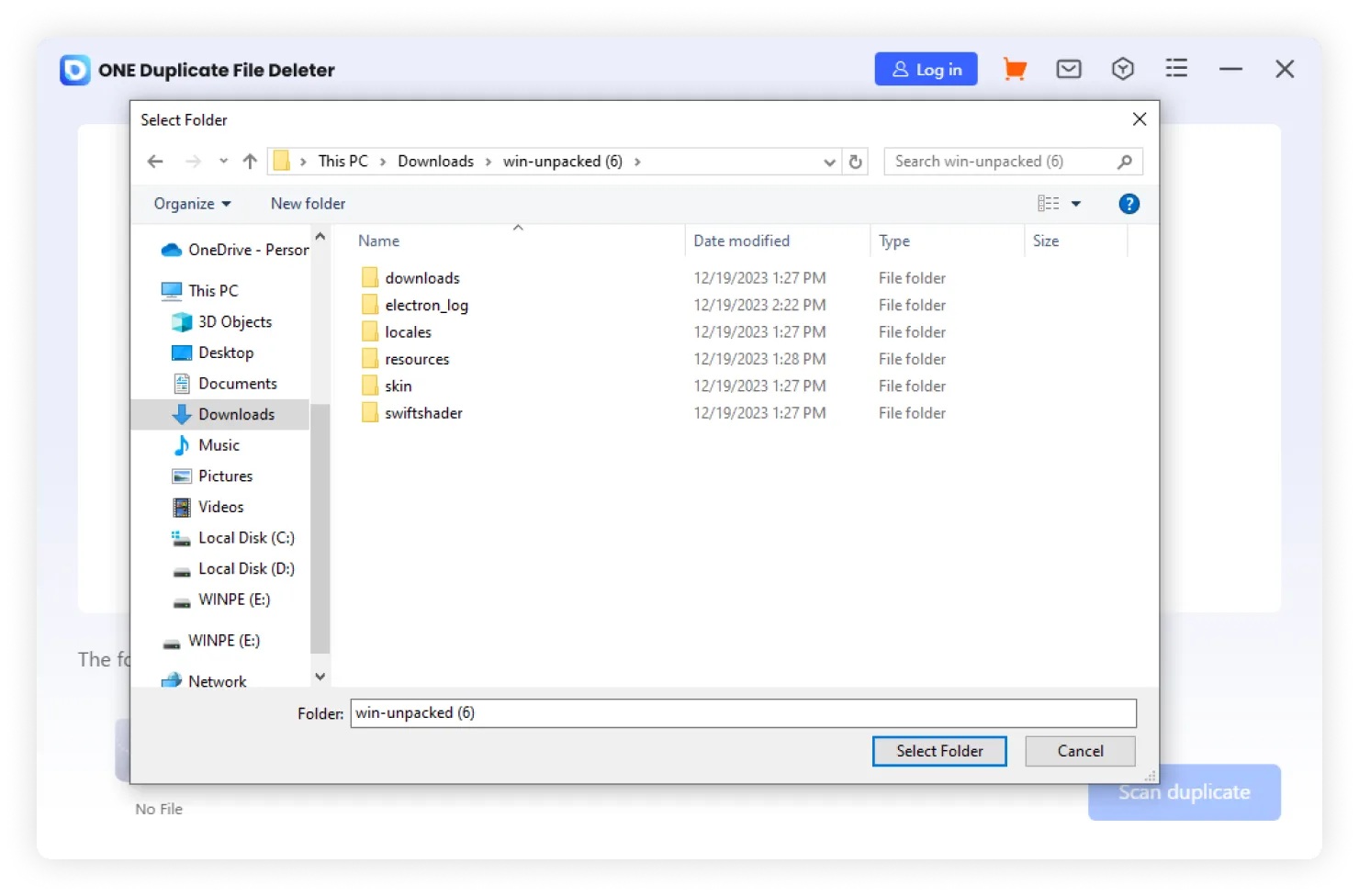The height and width of the screenshot is (896, 1359).
Task: Click the Folder name text field
Action: click(743, 713)
